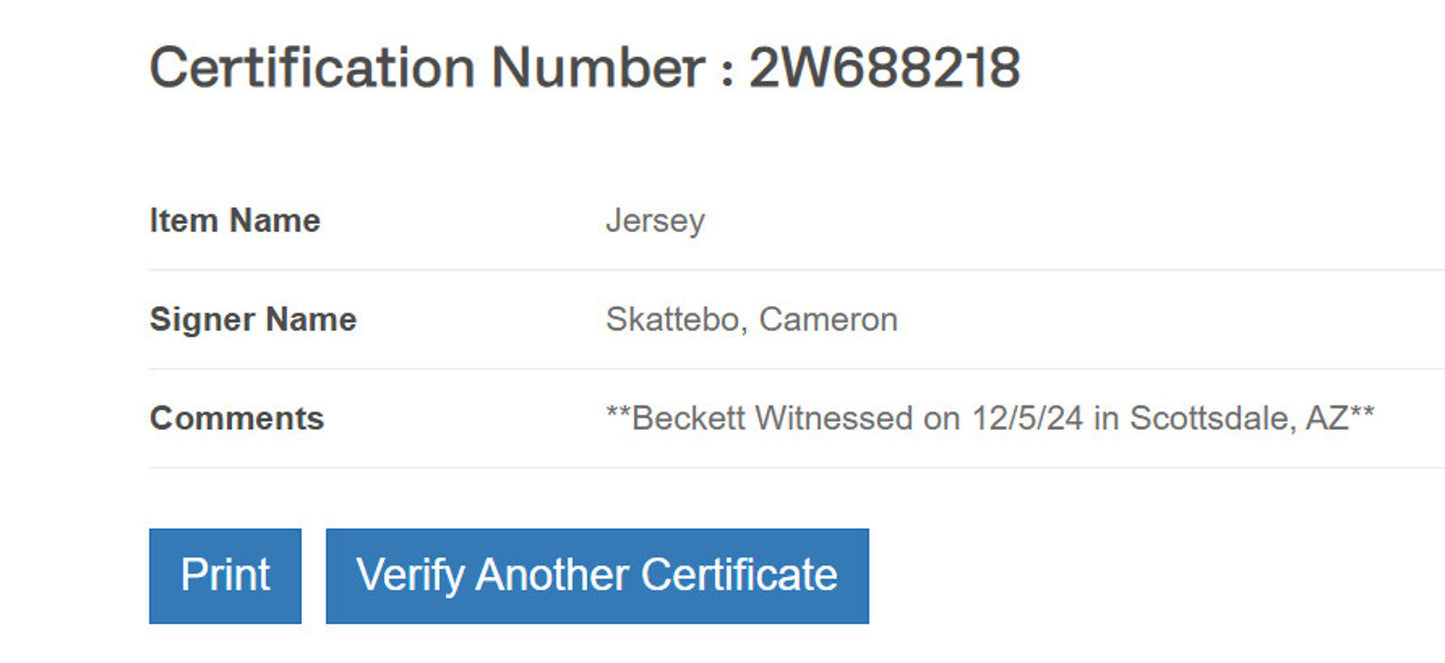
Task: Click the word Jersey in the item row
Action: tap(655, 220)
